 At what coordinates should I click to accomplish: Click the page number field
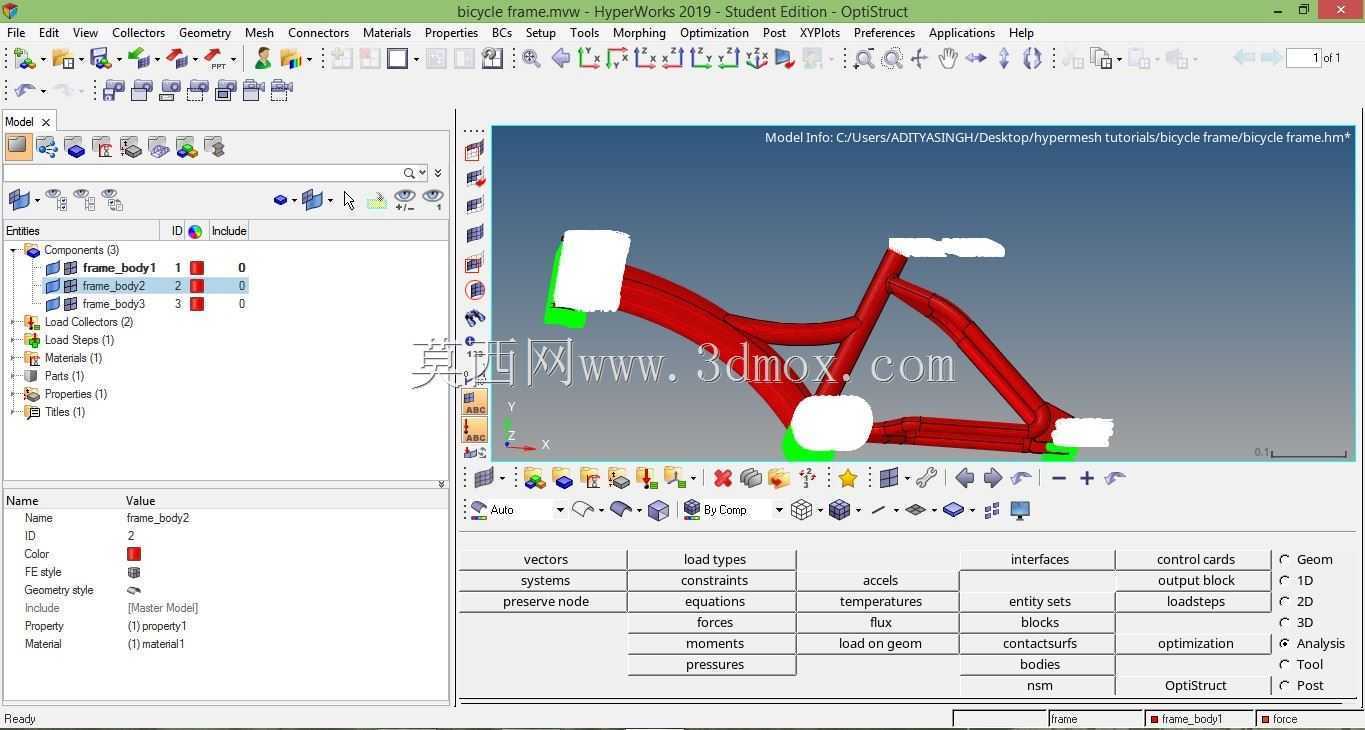(1302, 58)
